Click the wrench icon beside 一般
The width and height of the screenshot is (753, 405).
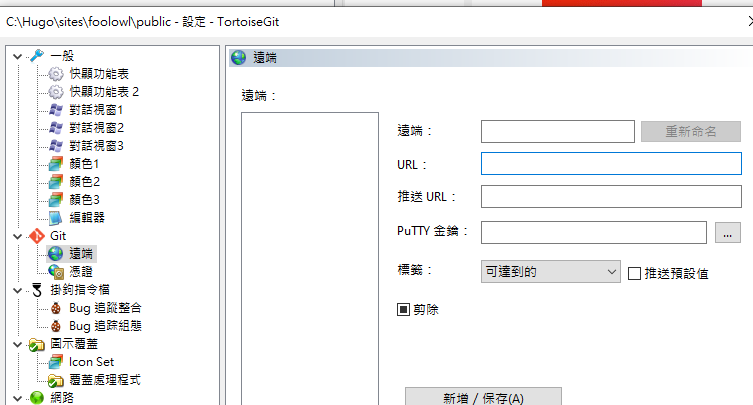pyautogui.click(x=37, y=56)
